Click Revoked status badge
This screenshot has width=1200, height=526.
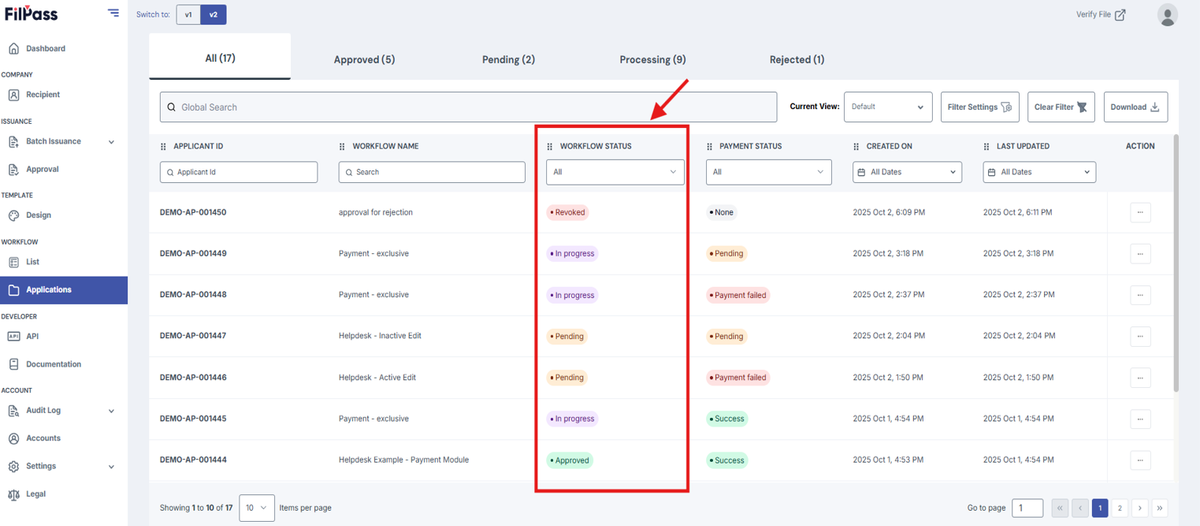click(567, 212)
